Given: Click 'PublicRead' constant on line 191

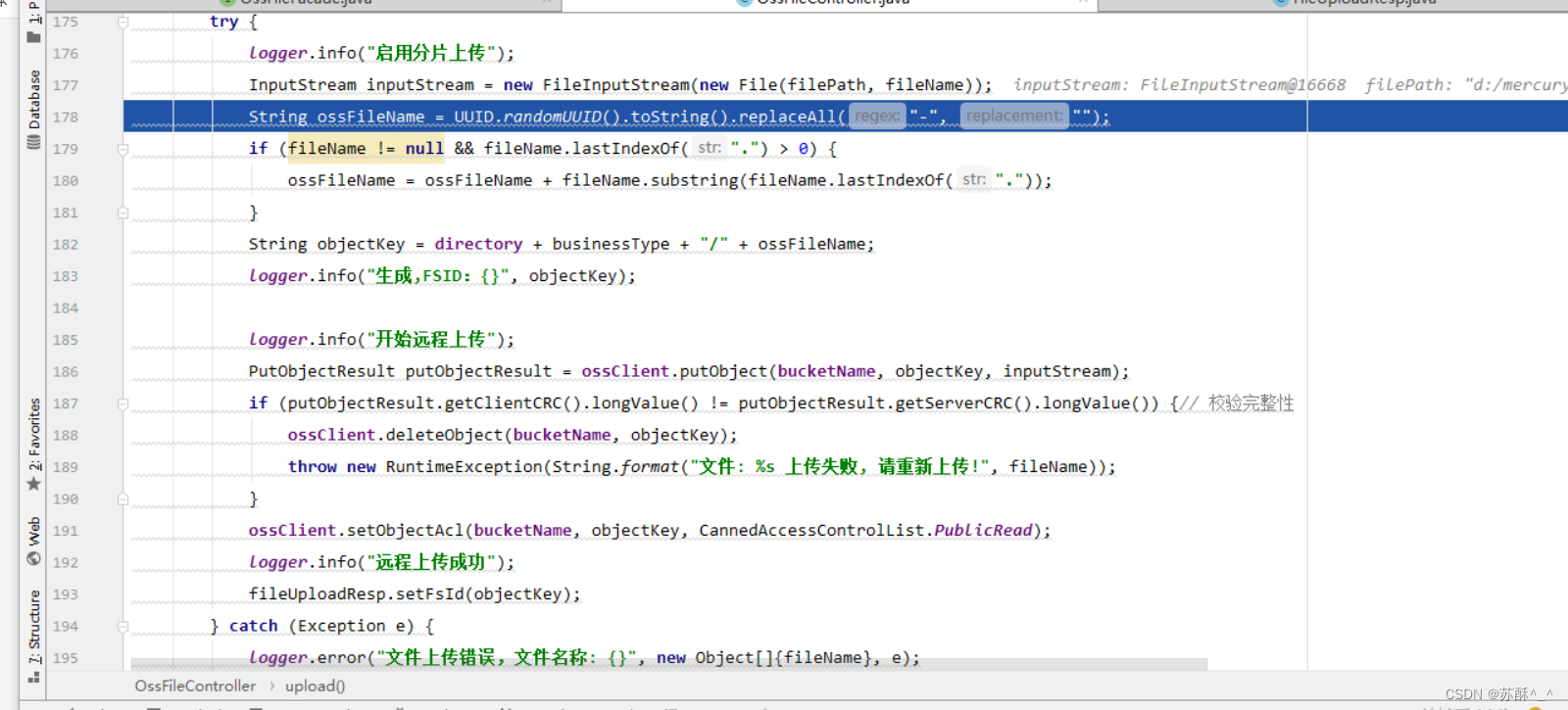Looking at the screenshot, I should [x=983, y=530].
